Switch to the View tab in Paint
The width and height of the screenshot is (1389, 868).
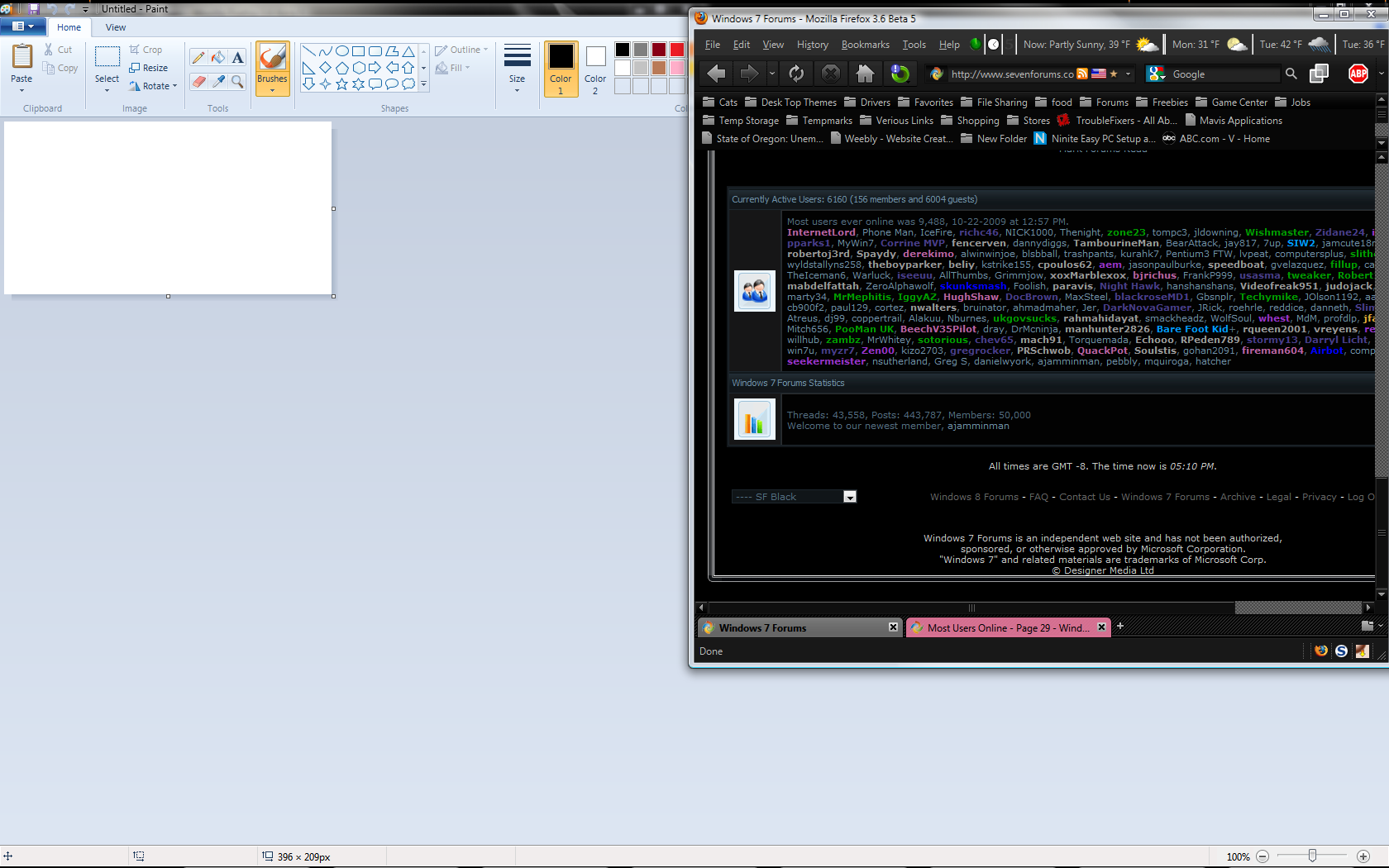(116, 27)
